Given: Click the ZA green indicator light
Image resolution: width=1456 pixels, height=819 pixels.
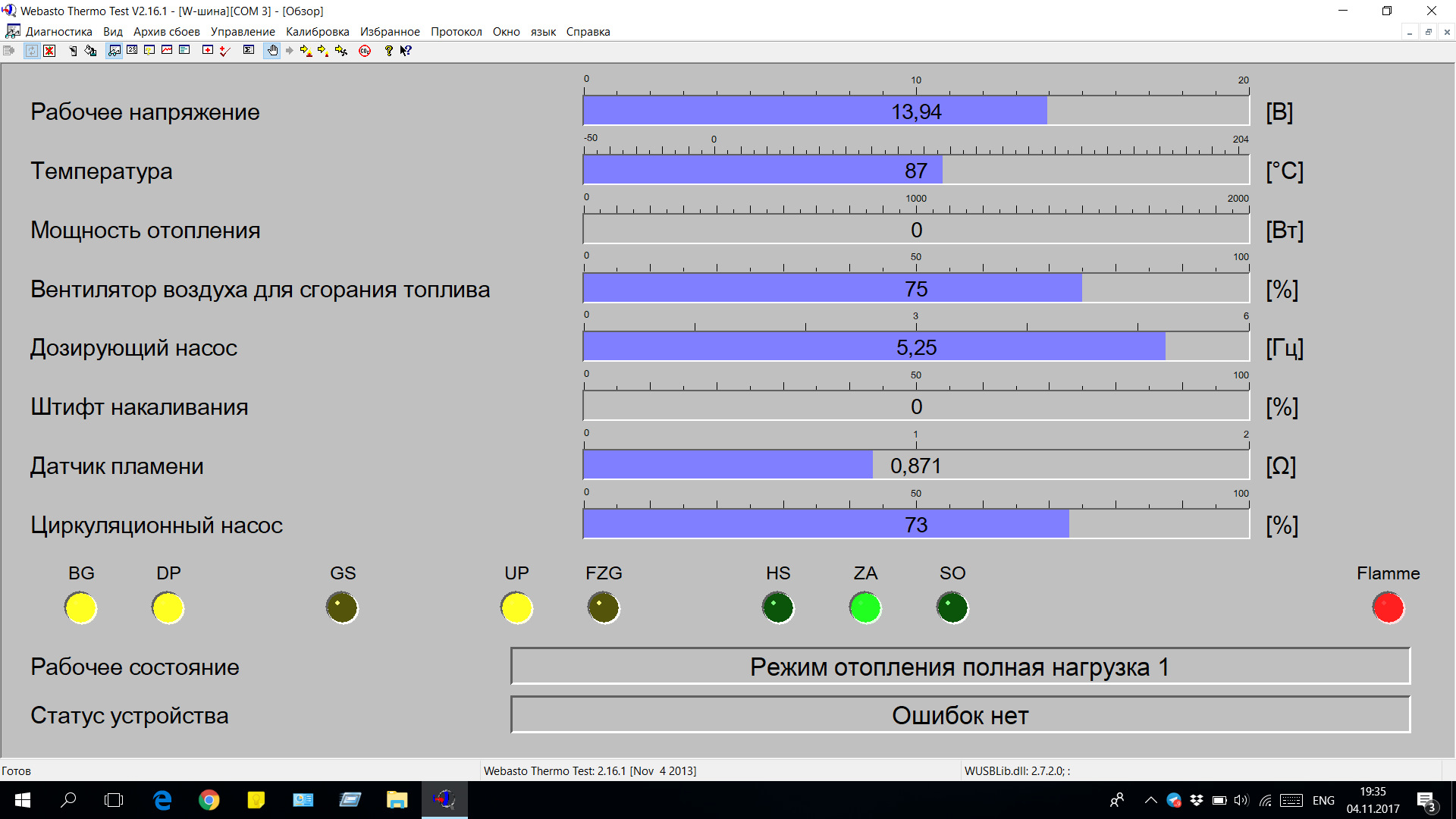Looking at the screenshot, I should 865,608.
